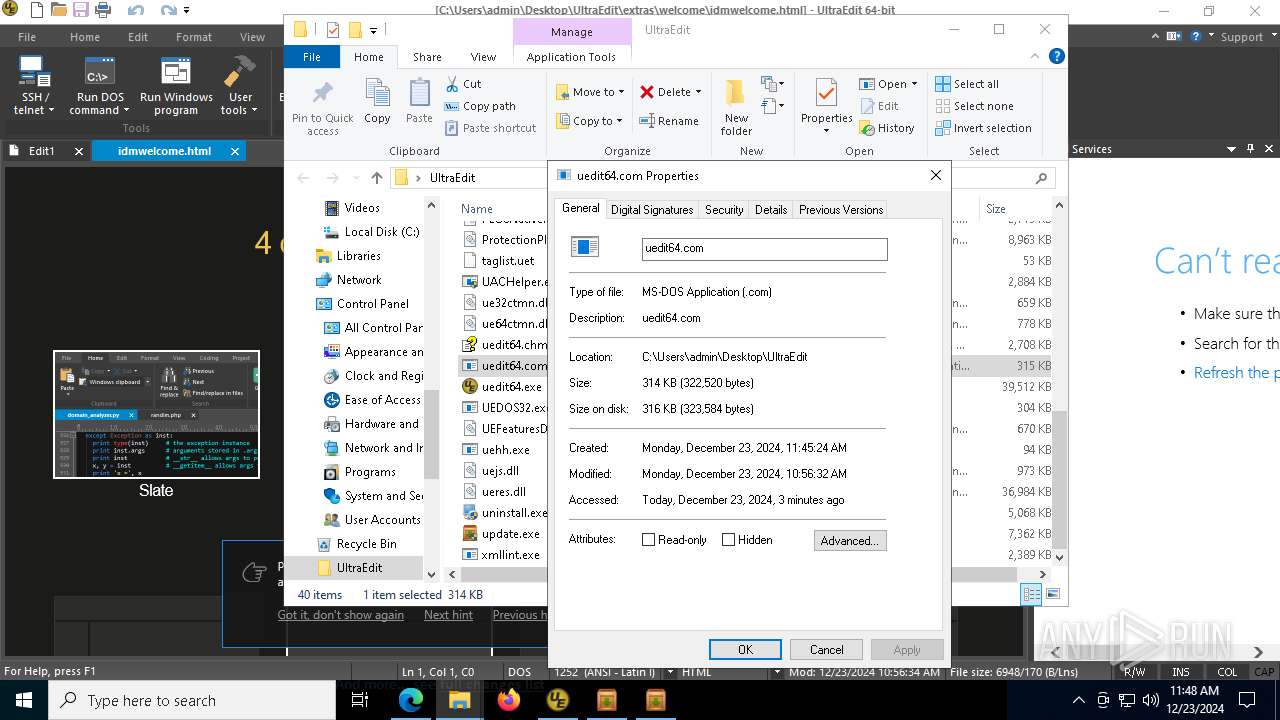Viewport: 1280px width, 720px height.
Task: Click Edit in the Open group
Action: pyautogui.click(x=879, y=106)
